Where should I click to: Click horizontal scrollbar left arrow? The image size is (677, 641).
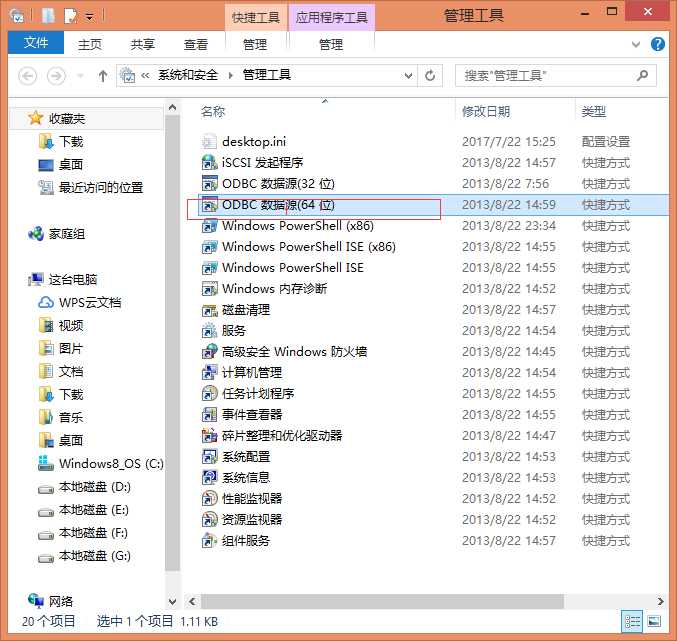192,601
